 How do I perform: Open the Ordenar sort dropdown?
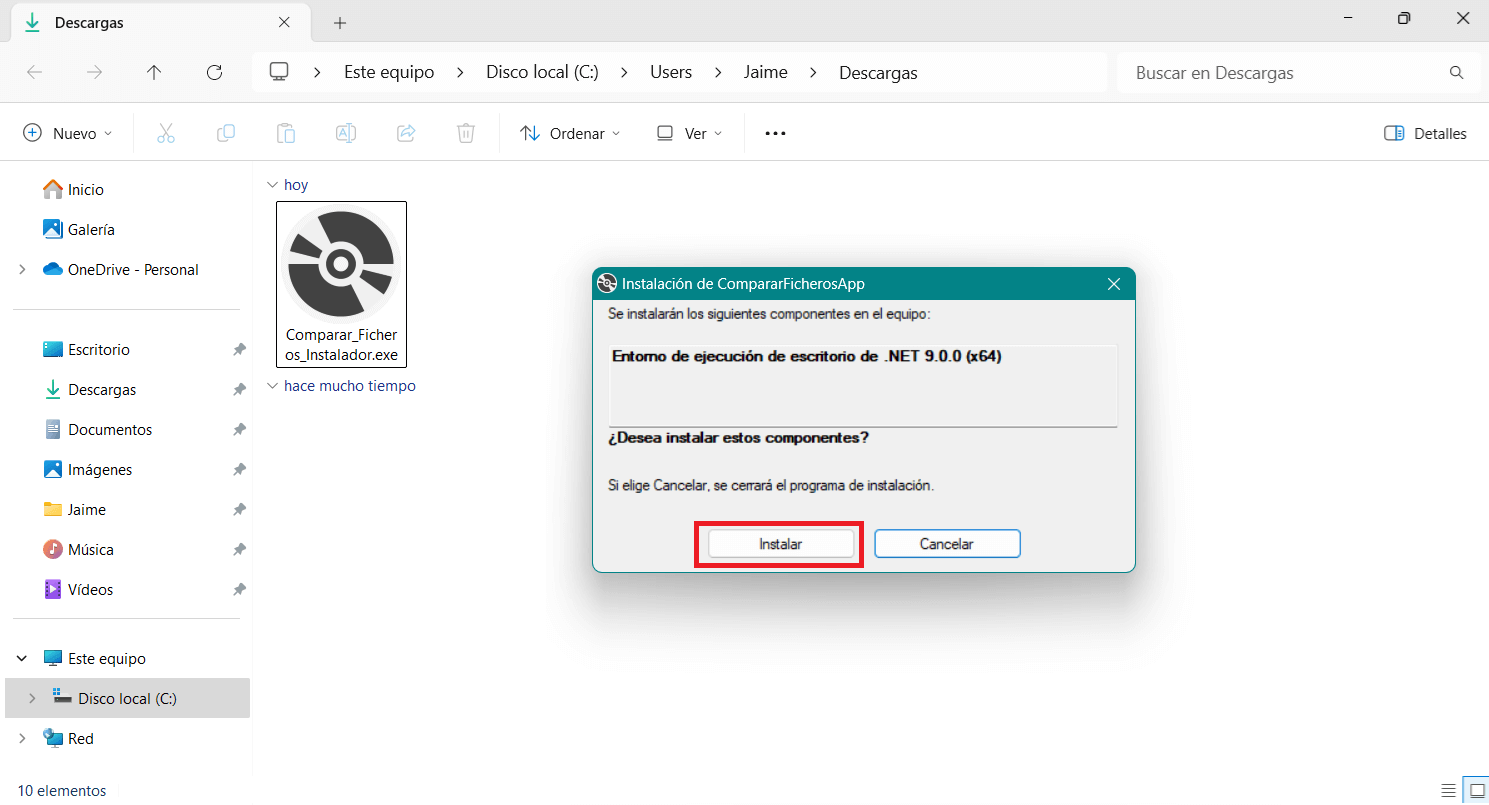click(x=570, y=133)
